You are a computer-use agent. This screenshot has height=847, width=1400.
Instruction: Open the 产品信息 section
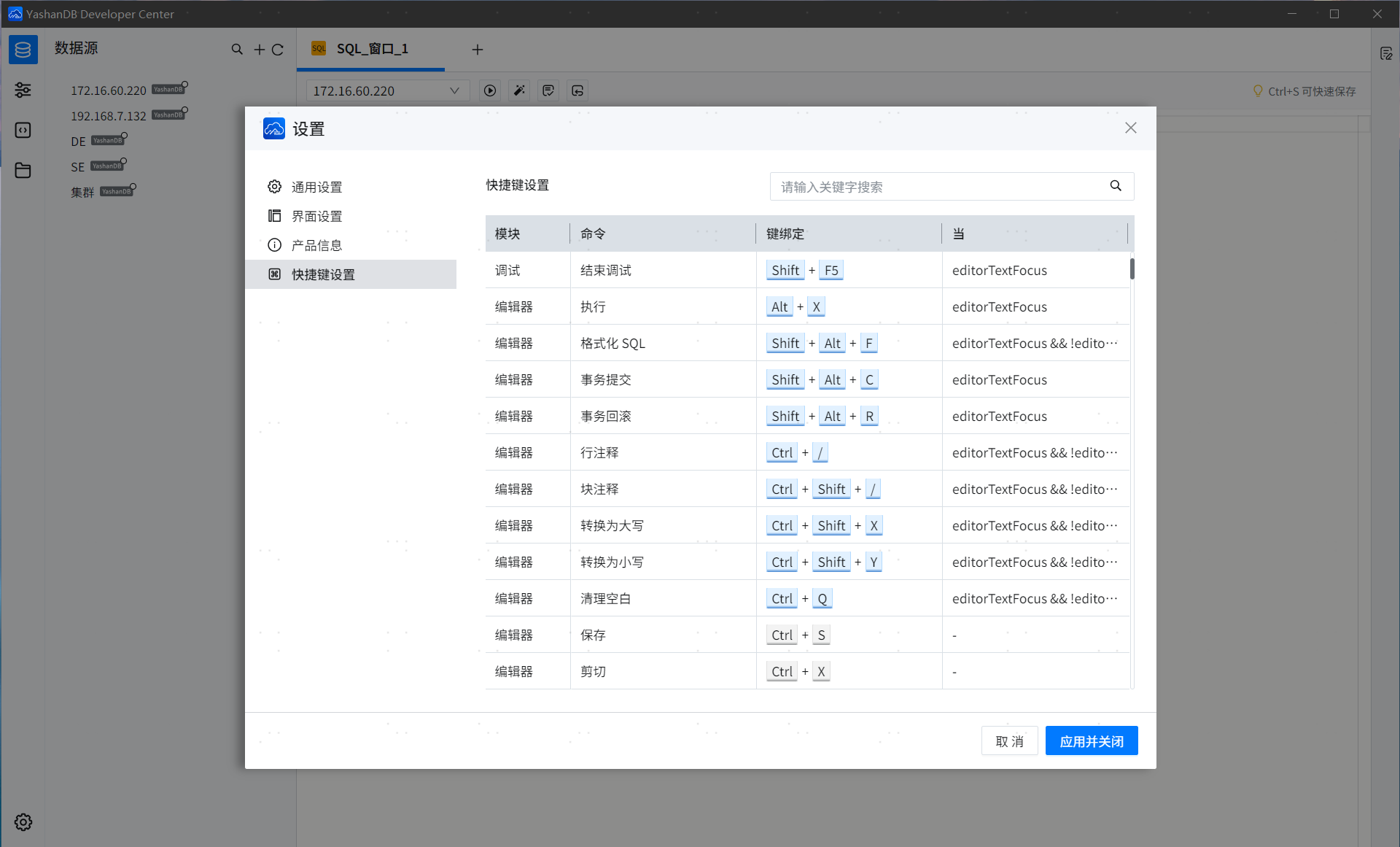(316, 245)
